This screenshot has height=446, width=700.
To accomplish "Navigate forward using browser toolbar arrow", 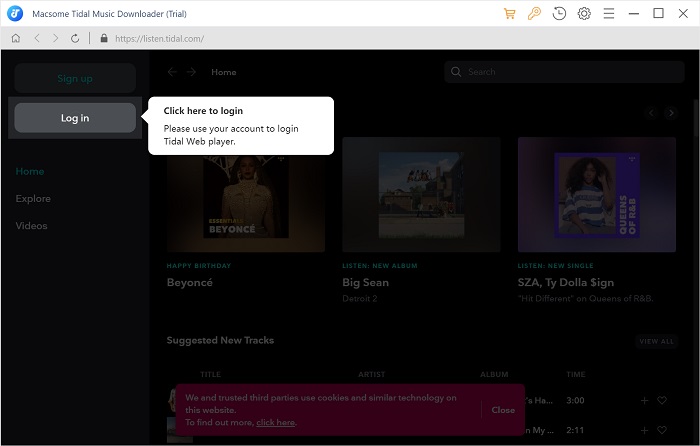I will coord(55,38).
